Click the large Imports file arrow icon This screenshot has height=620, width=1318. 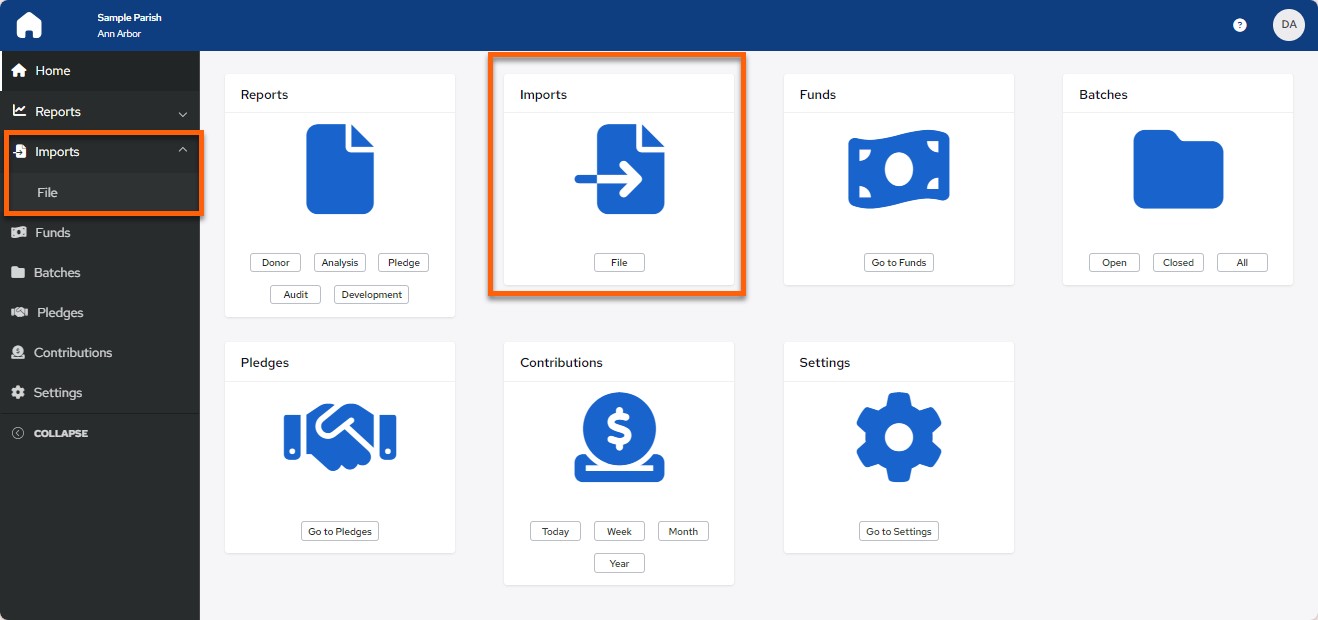point(620,169)
